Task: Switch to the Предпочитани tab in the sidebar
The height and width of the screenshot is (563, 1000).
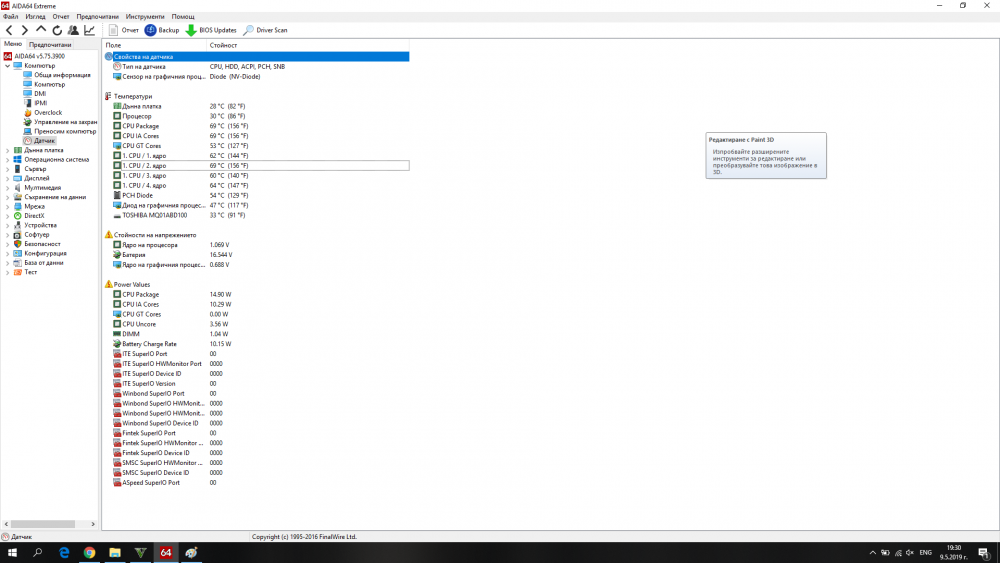Action: [50, 45]
